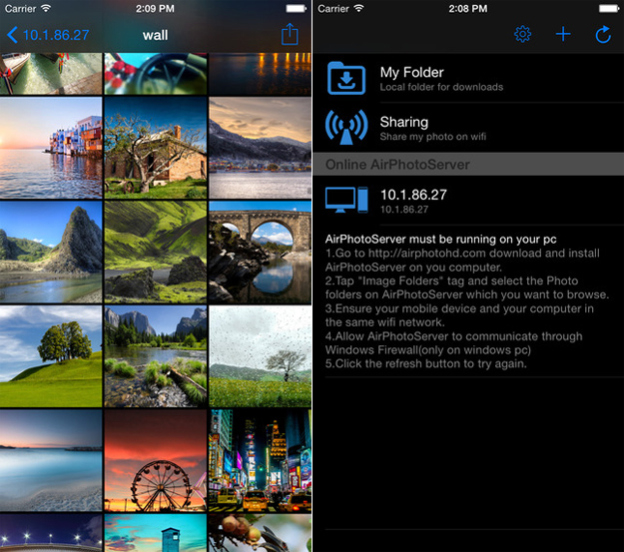Open the lone tree on green hill photo

tap(51, 355)
